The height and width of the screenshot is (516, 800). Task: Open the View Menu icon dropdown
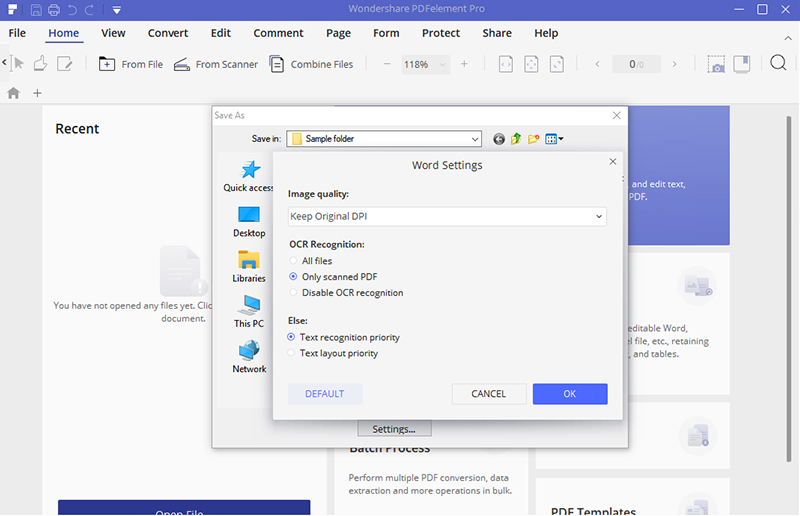coord(554,139)
